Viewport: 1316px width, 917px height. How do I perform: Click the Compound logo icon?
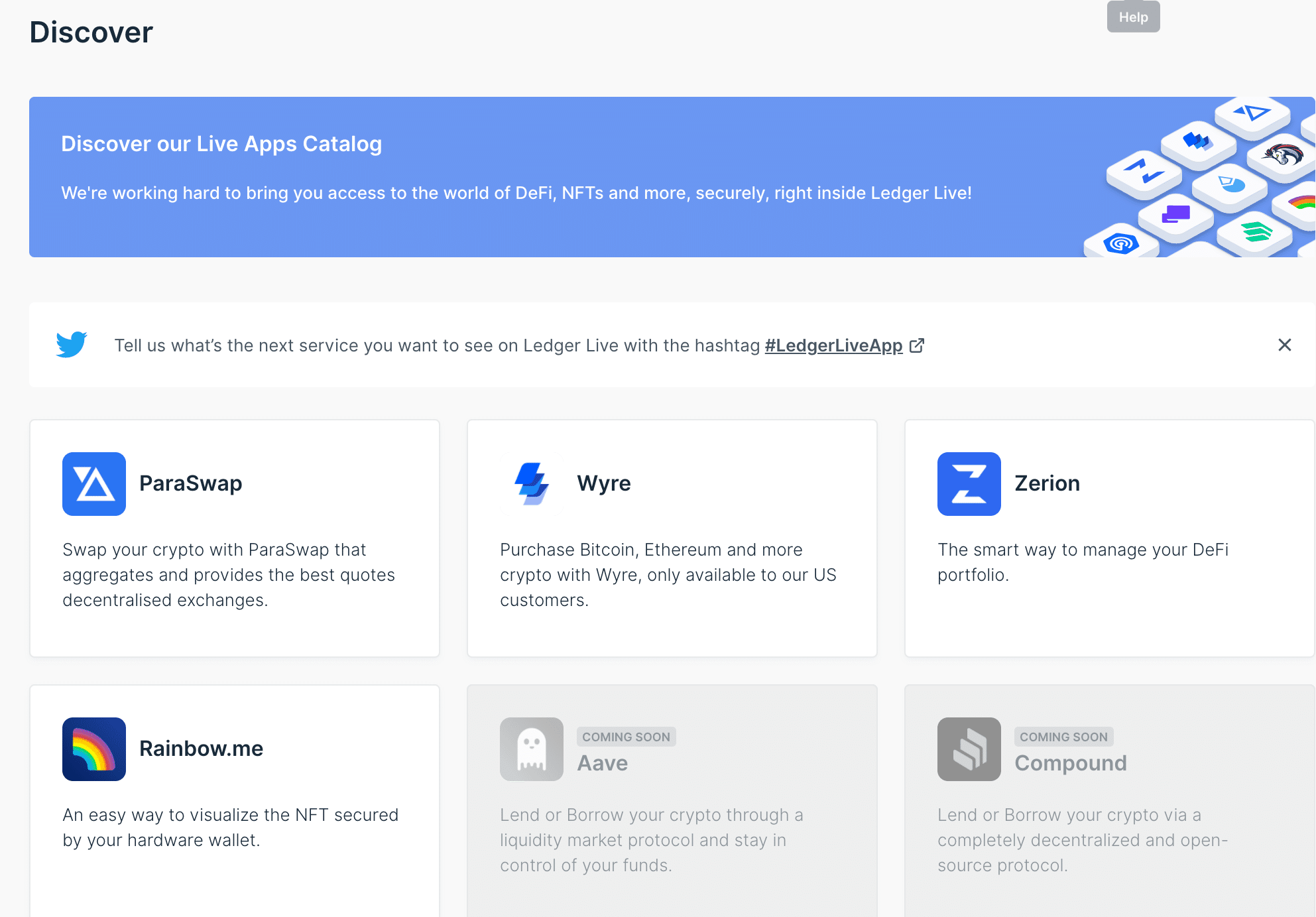click(969, 749)
